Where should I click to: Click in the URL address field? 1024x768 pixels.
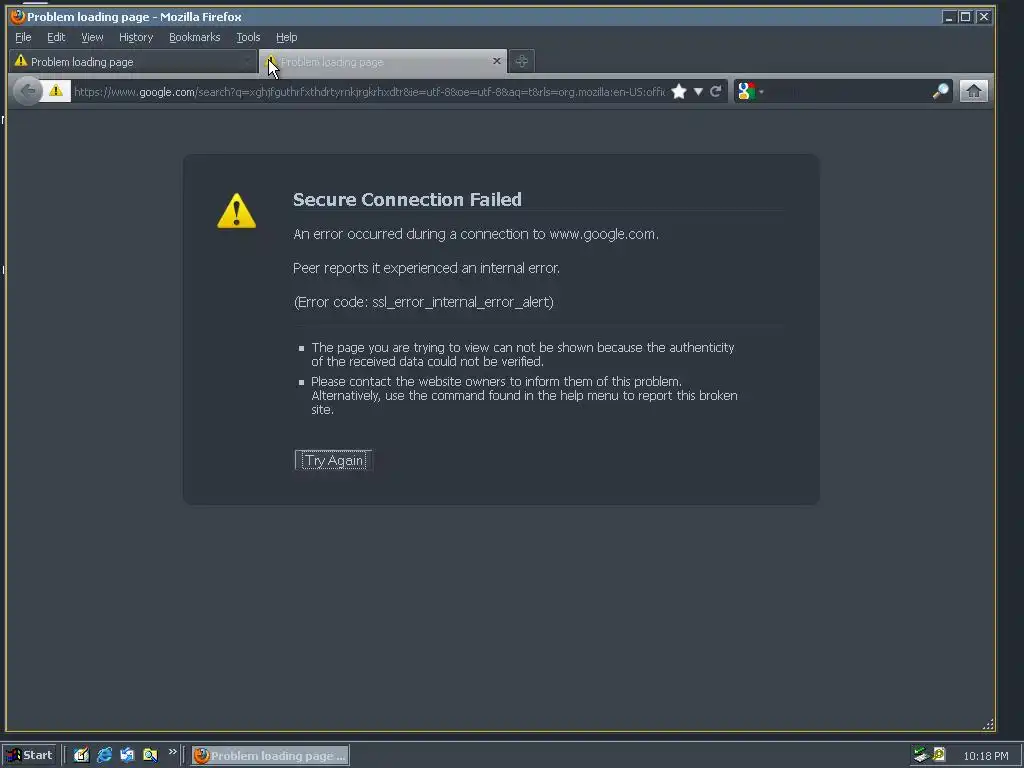pos(369,92)
